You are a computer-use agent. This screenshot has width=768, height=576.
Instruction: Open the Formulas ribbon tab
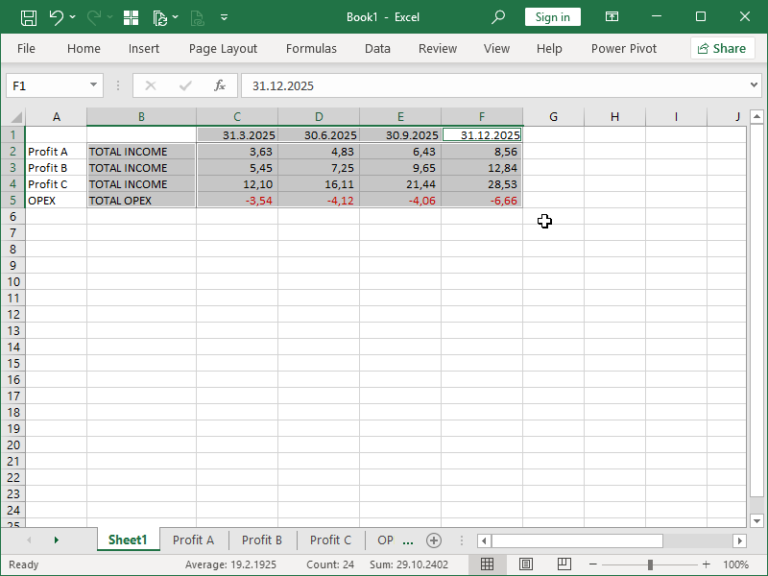(311, 48)
